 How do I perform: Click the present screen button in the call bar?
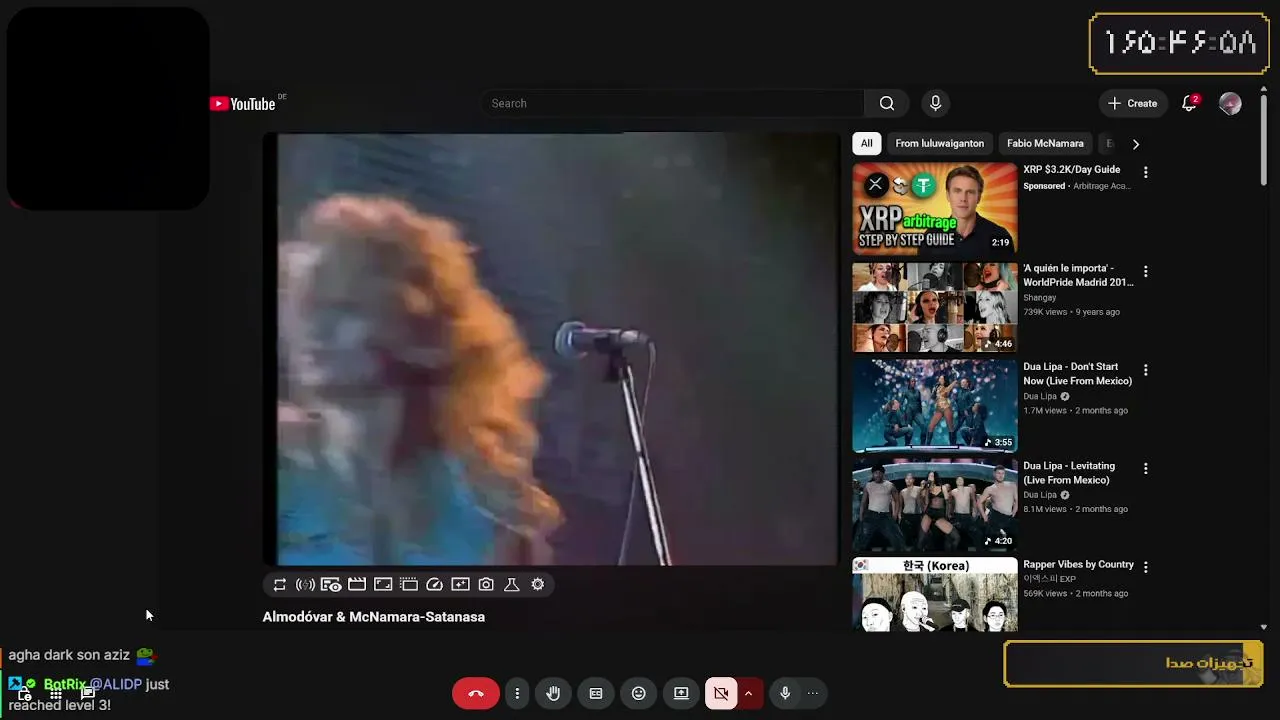(x=681, y=693)
